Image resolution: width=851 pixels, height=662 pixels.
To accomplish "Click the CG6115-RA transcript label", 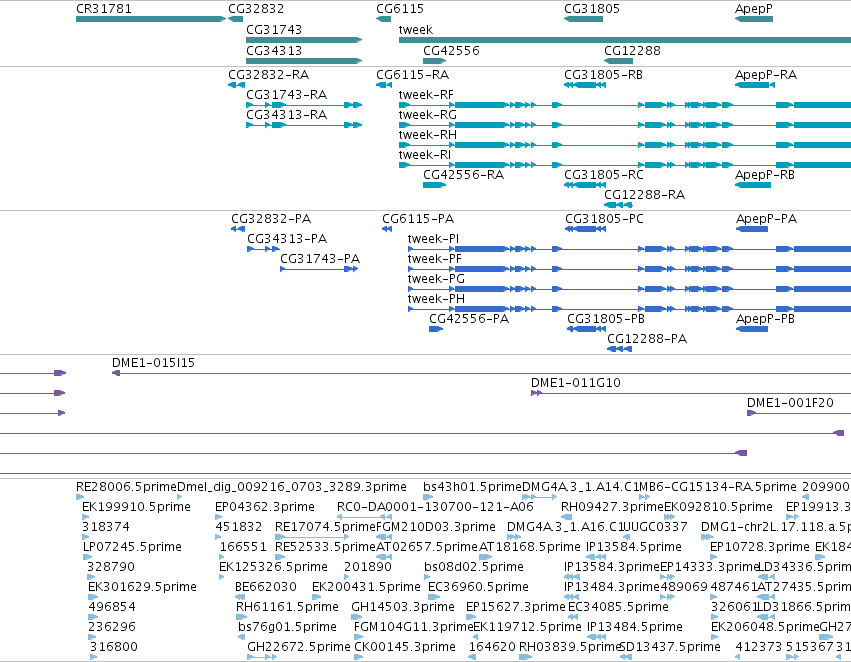I will pyautogui.click(x=412, y=74).
